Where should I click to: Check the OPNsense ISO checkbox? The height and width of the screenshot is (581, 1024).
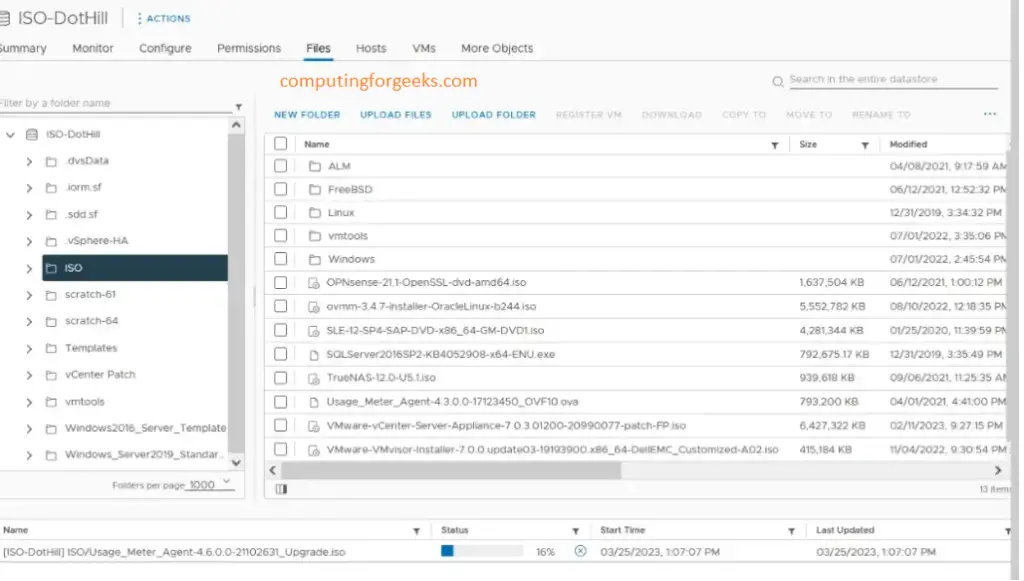pyautogui.click(x=280, y=283)
